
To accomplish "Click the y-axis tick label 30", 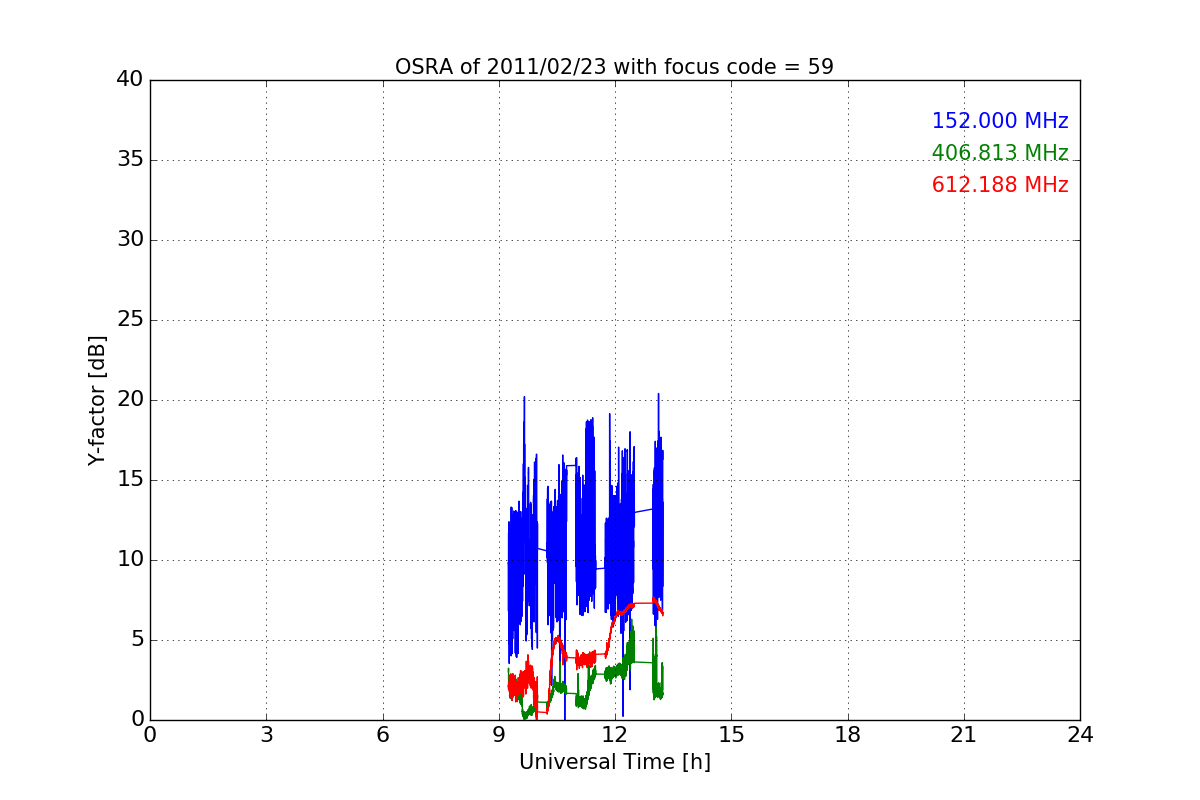I will point(130,240).
